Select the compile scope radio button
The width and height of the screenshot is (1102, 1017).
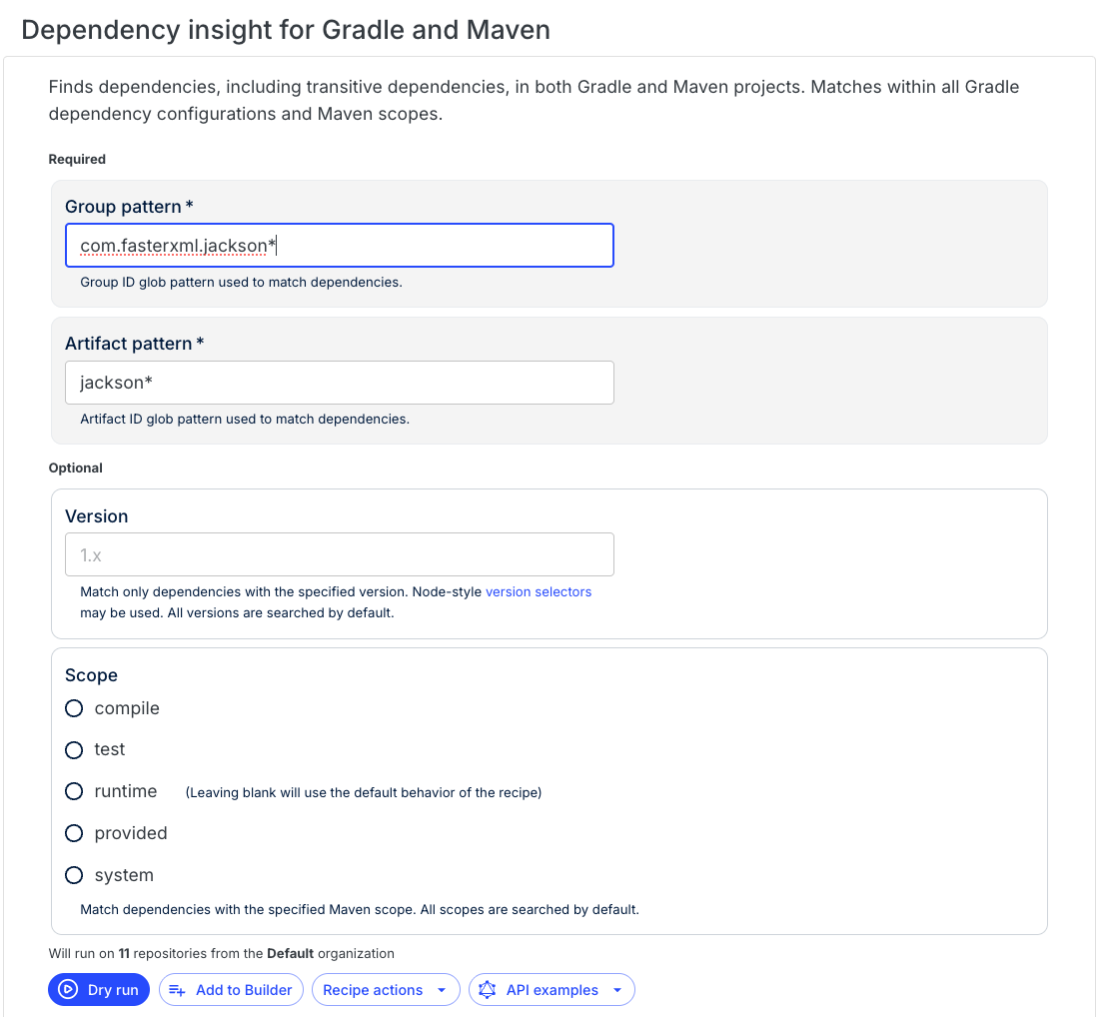pos(74,708)
